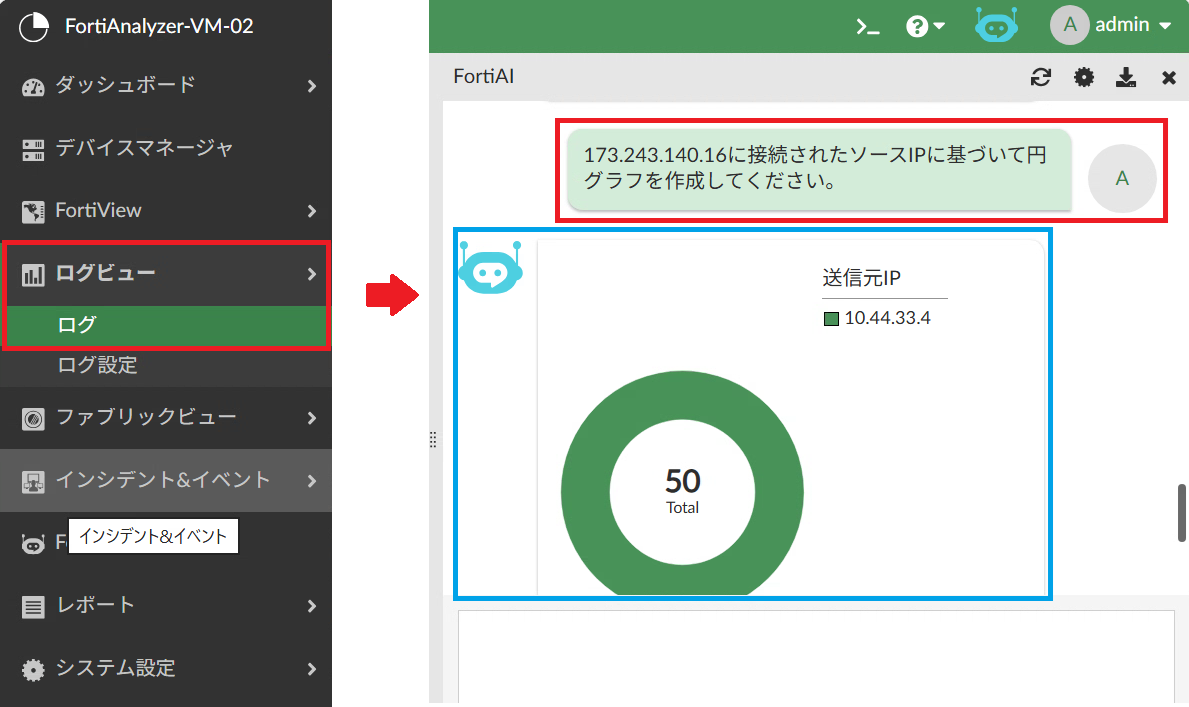Close the FortiAI panel
This screenshot has height=707, width=1189.
pyautogui.click(x=1168, y=78)
